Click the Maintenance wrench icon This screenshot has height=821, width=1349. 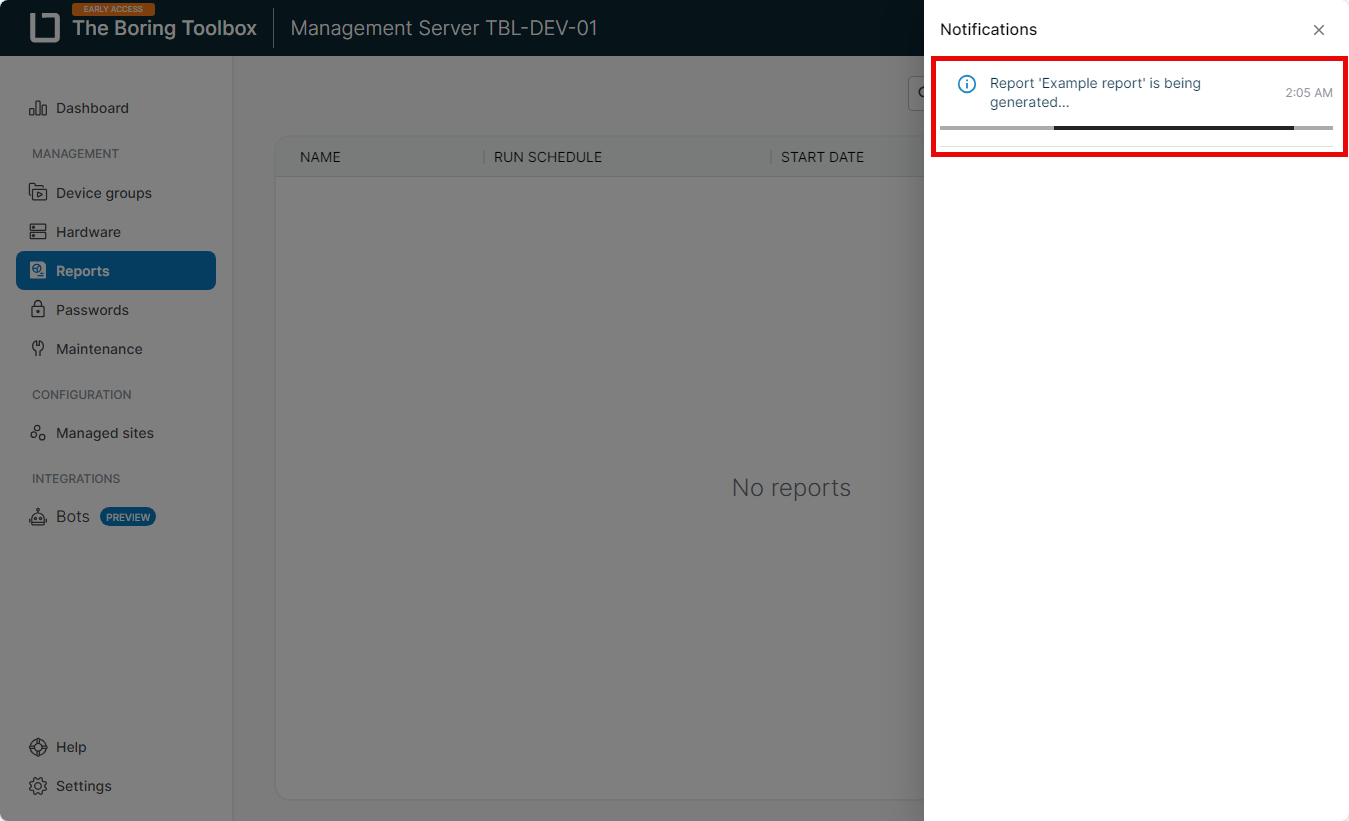click(38, 349)
